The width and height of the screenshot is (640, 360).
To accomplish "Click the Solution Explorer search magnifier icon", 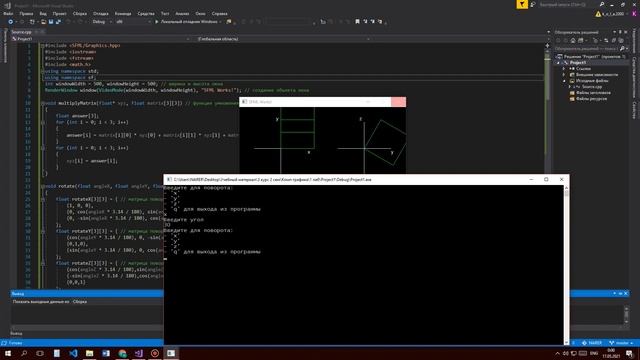I will (622, 48).
